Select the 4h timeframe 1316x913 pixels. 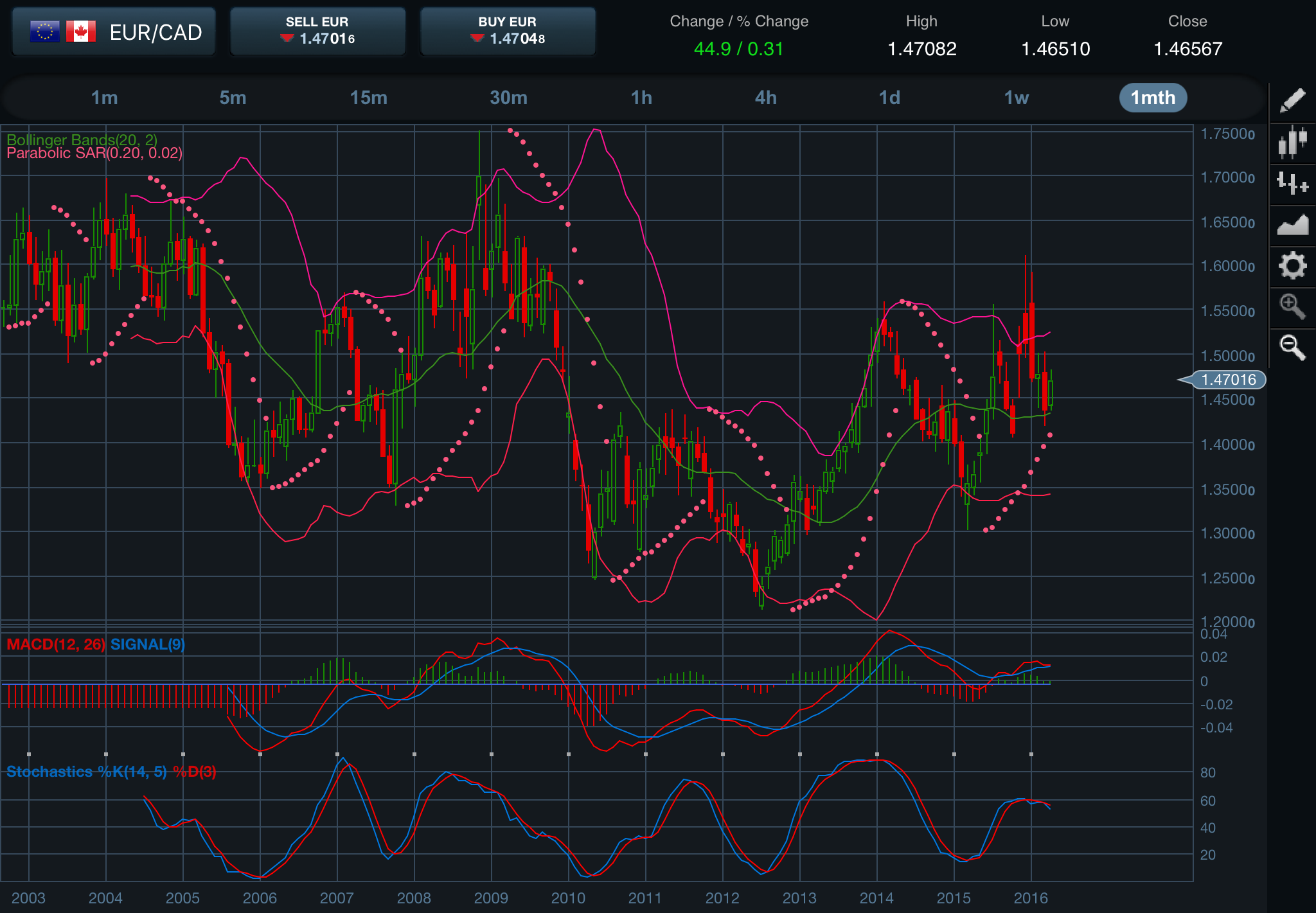pos(766,98)
